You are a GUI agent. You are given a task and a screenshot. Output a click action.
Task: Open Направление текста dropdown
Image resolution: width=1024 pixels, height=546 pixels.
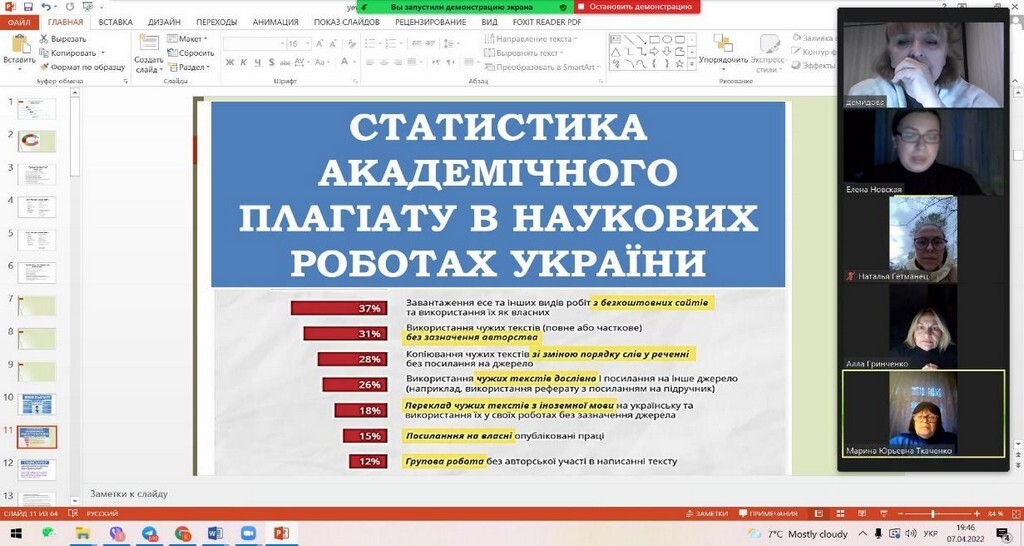click(x=530, y=39)
